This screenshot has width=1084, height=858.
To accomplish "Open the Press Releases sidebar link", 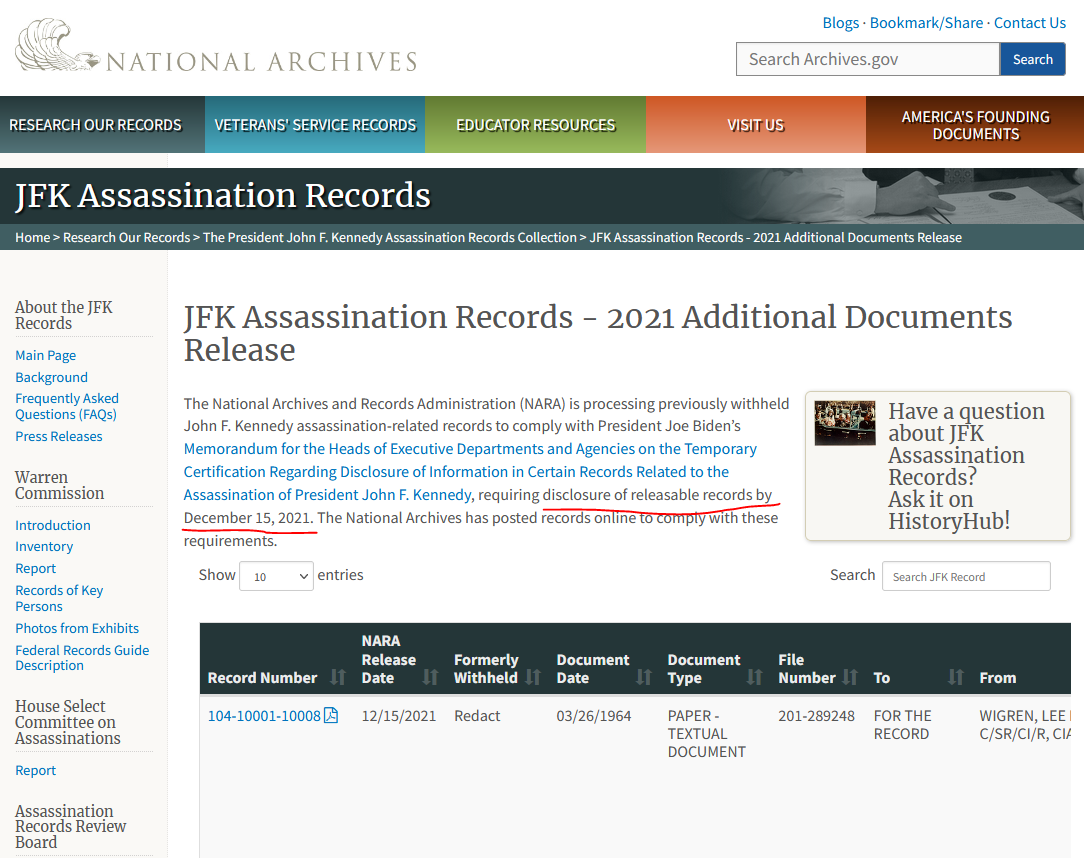I will tap(59, 436).
